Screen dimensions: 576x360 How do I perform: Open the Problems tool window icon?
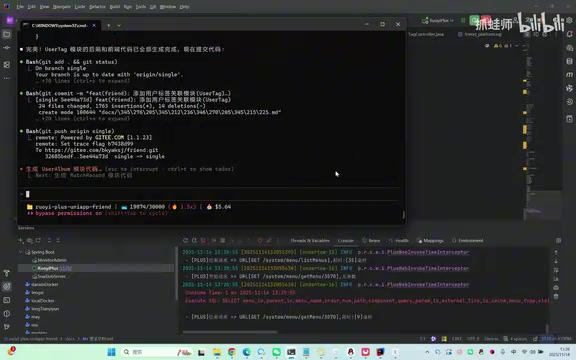point(7,314)
